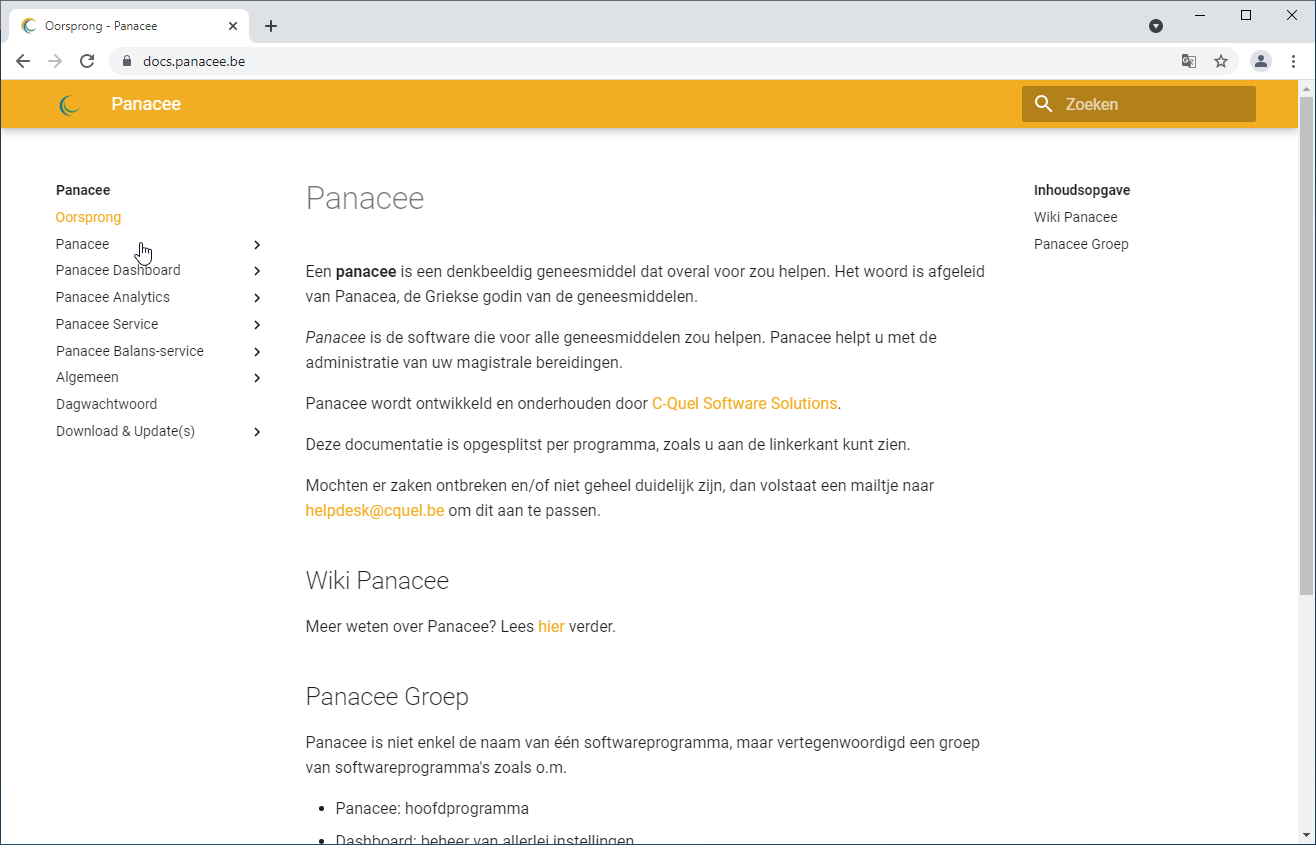
Task: Click the tab search dropdown circle icon
Action: click(1156, 26)
